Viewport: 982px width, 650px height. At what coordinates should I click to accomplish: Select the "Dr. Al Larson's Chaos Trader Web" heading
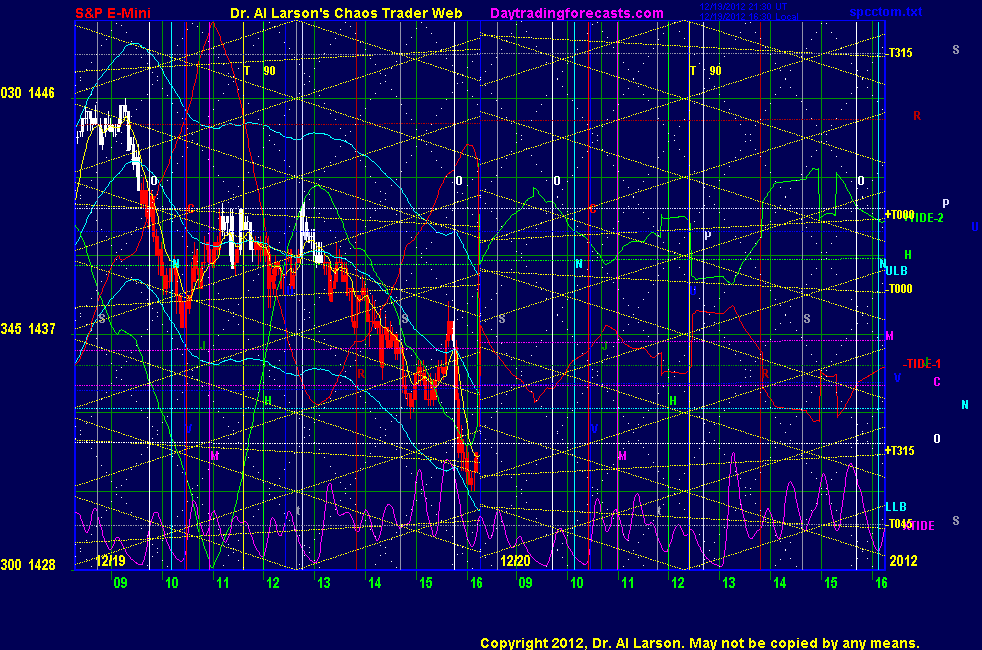(x=346, y=13)
